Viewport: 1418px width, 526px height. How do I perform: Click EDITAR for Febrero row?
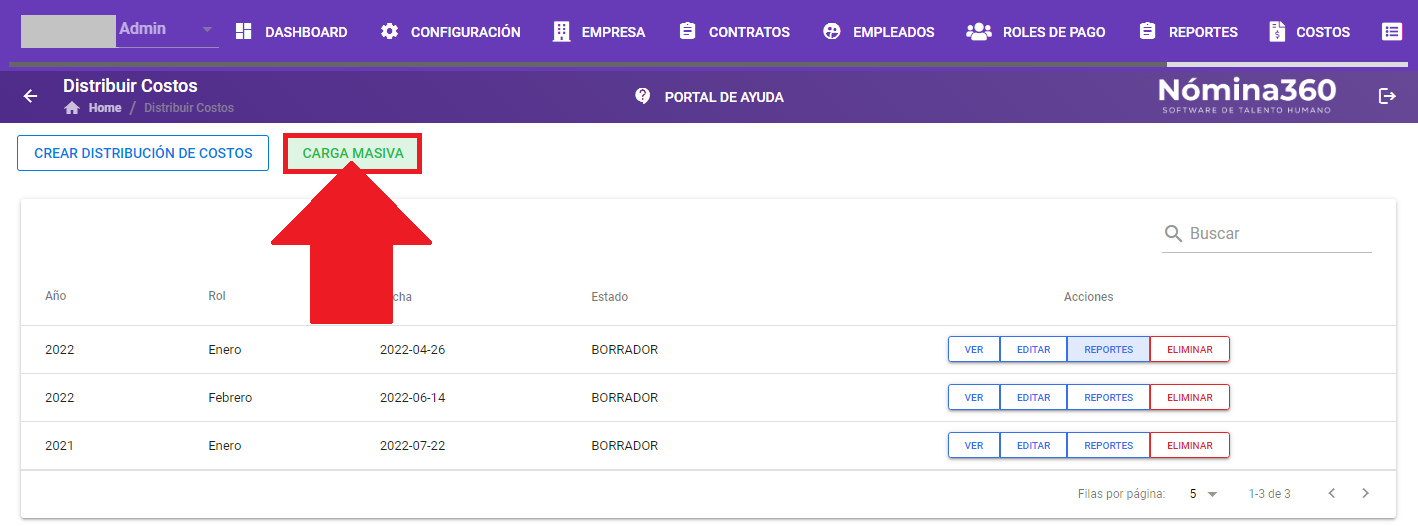coord(1034,398)
